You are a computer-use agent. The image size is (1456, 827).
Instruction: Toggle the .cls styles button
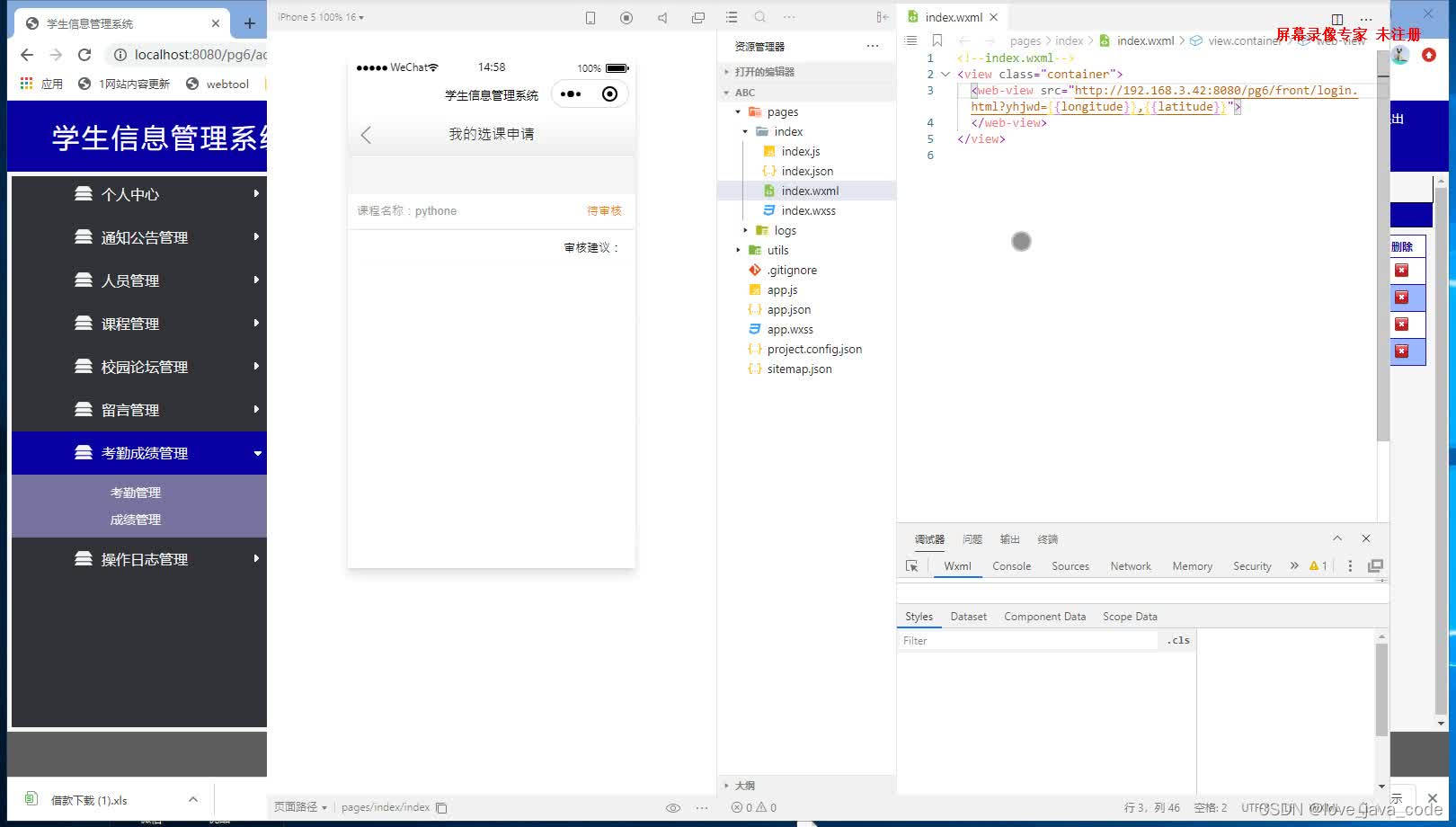pos(1178,641)
